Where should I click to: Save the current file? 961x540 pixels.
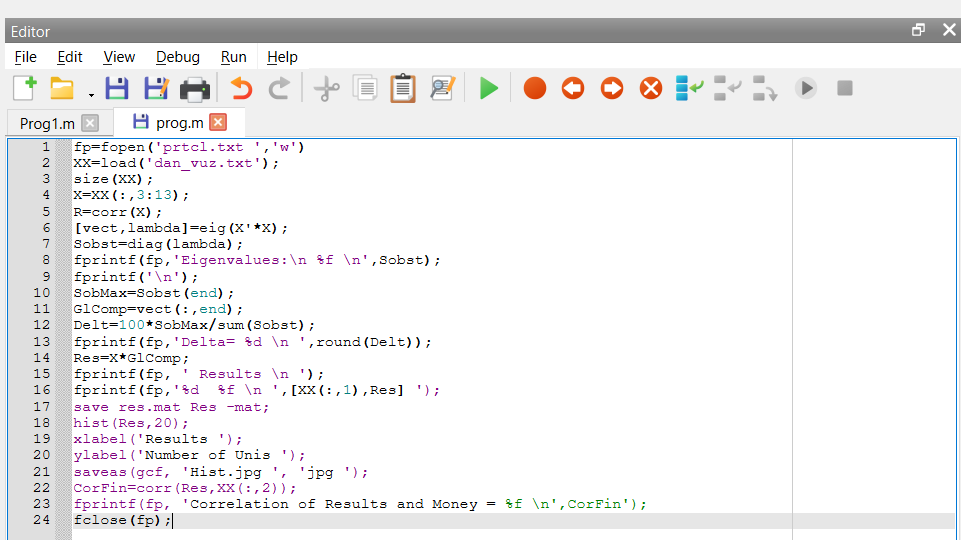(x=117, y=89)
